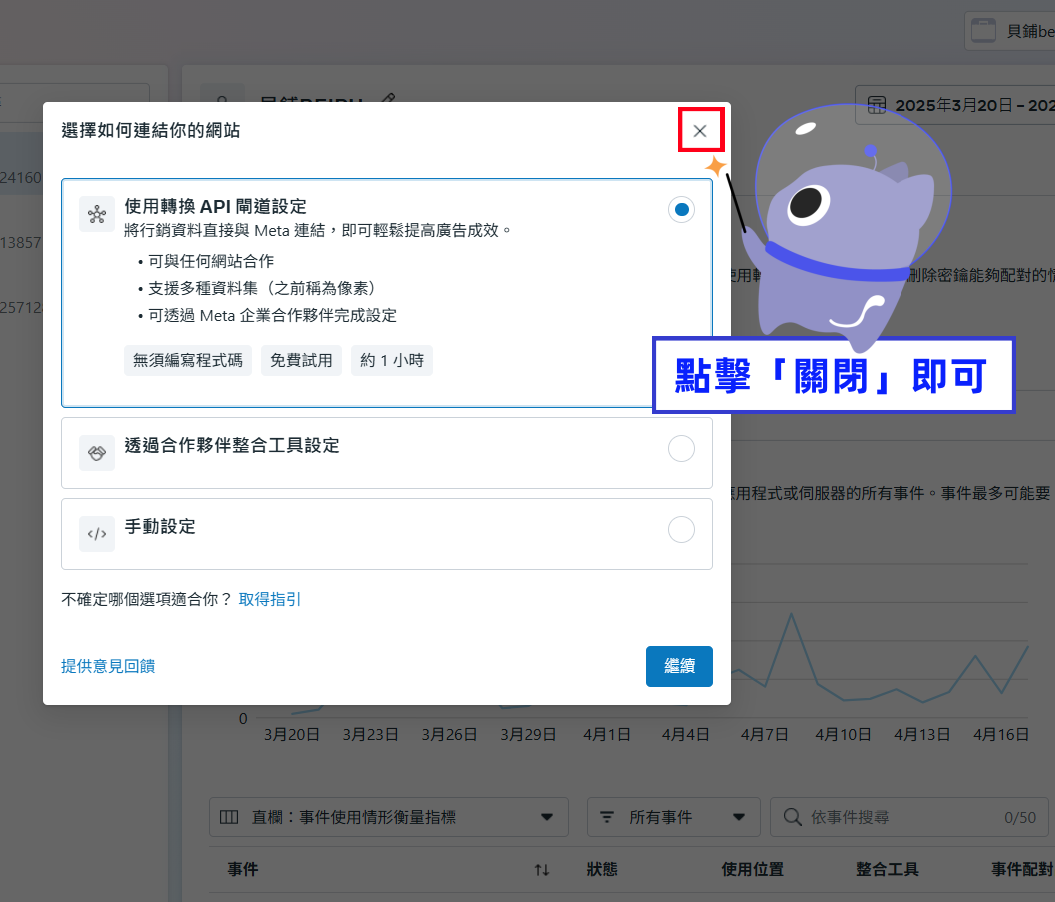Open the 直欄 columns metric dropdown
This screenshot has height=902, width=1055.
pos(389,817)
